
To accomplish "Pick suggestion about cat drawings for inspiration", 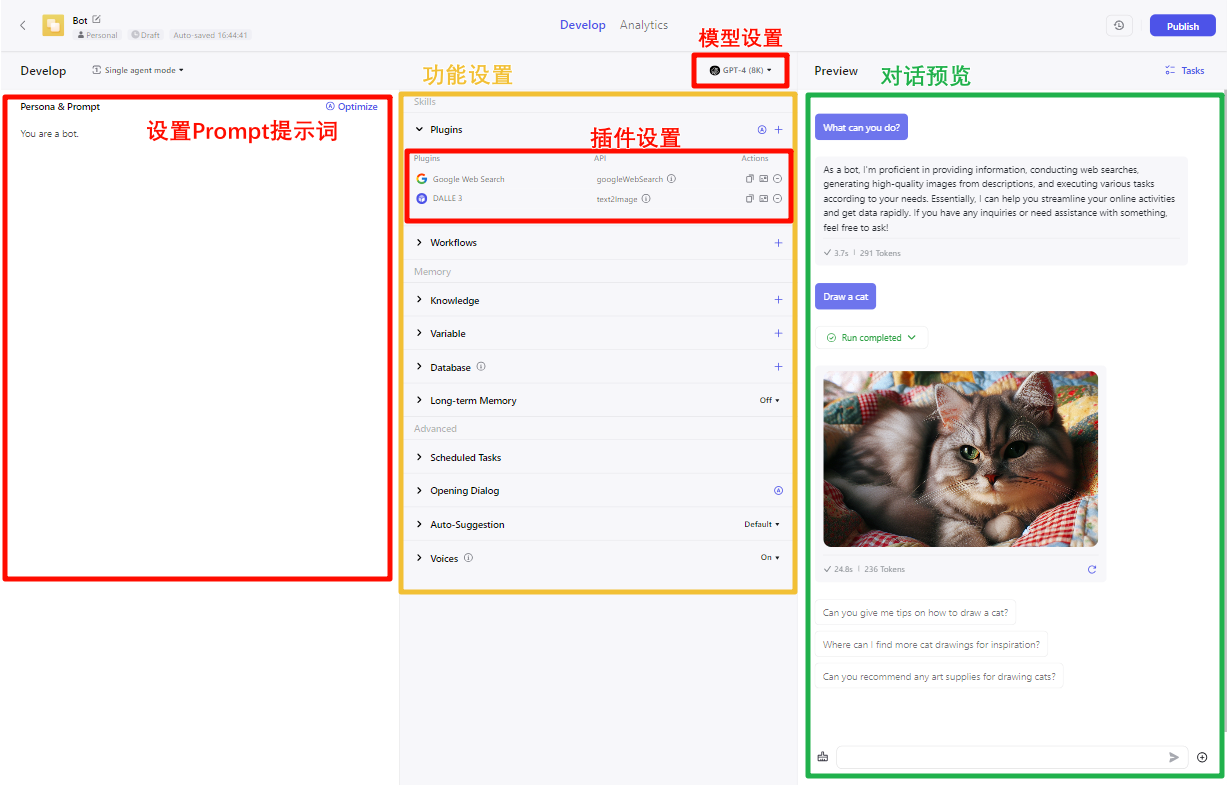I will pyautogui.click(x=931, y=645).
